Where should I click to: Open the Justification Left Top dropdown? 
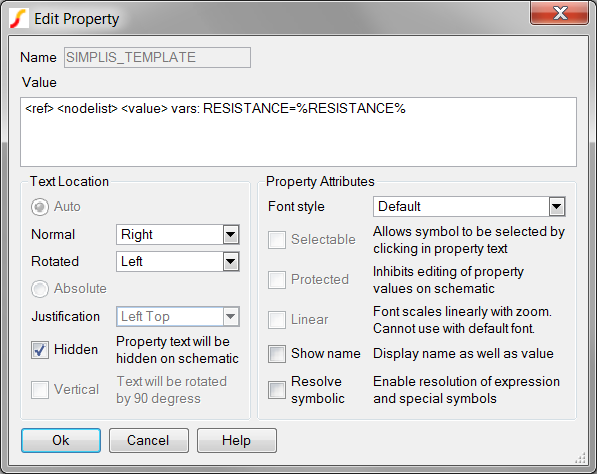coord(178,316)
